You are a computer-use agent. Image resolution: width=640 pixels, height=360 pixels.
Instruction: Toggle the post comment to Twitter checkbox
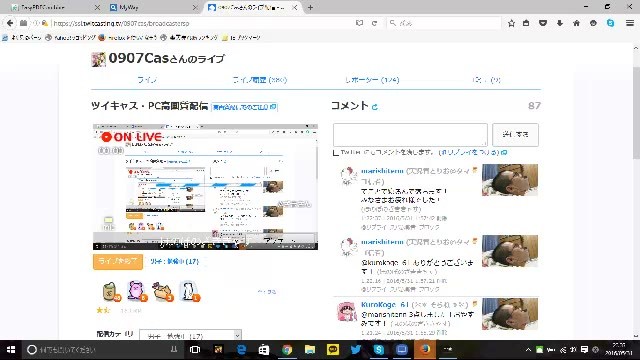pos(336,153)
